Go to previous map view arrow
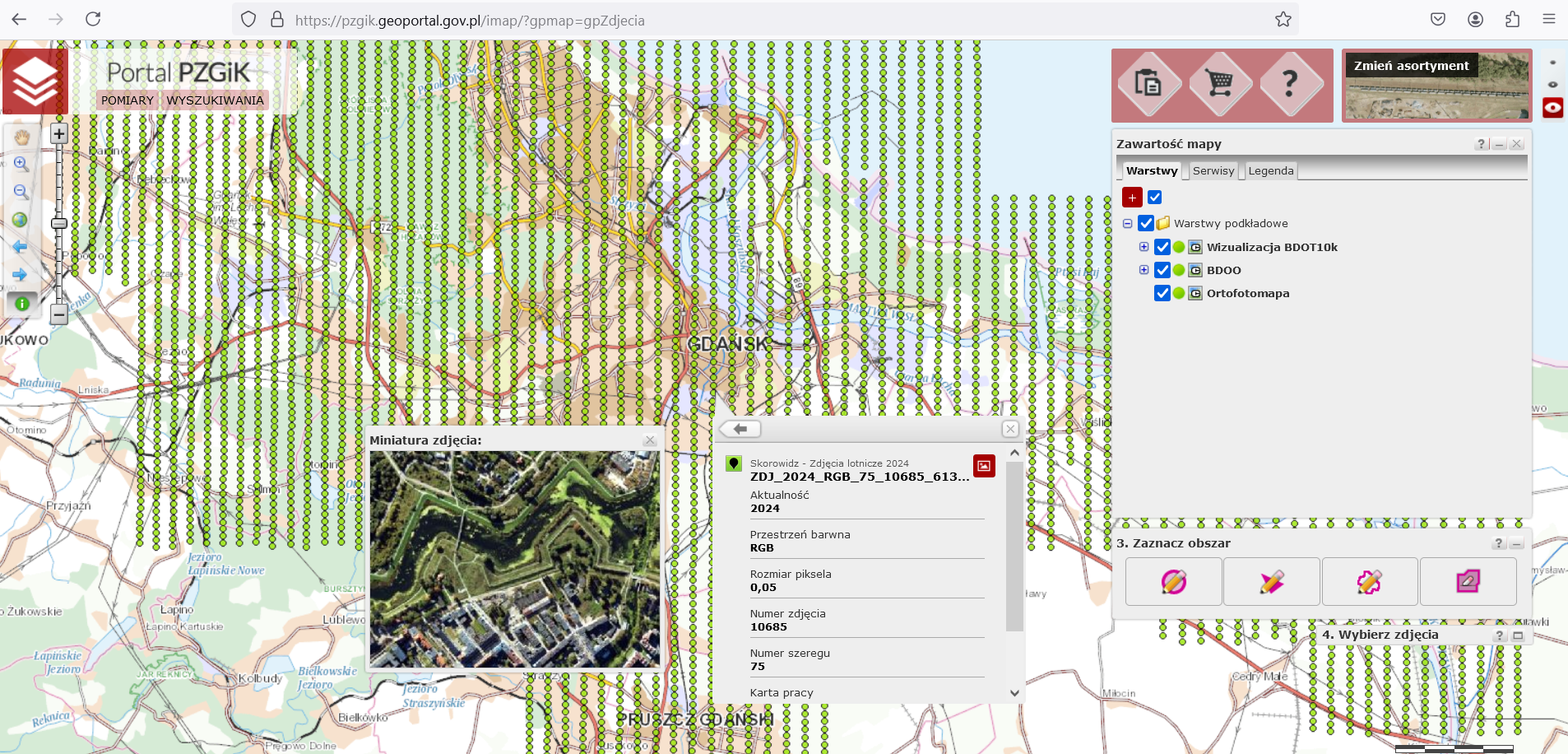This screenshot has height=754, width=1568. 21,247
